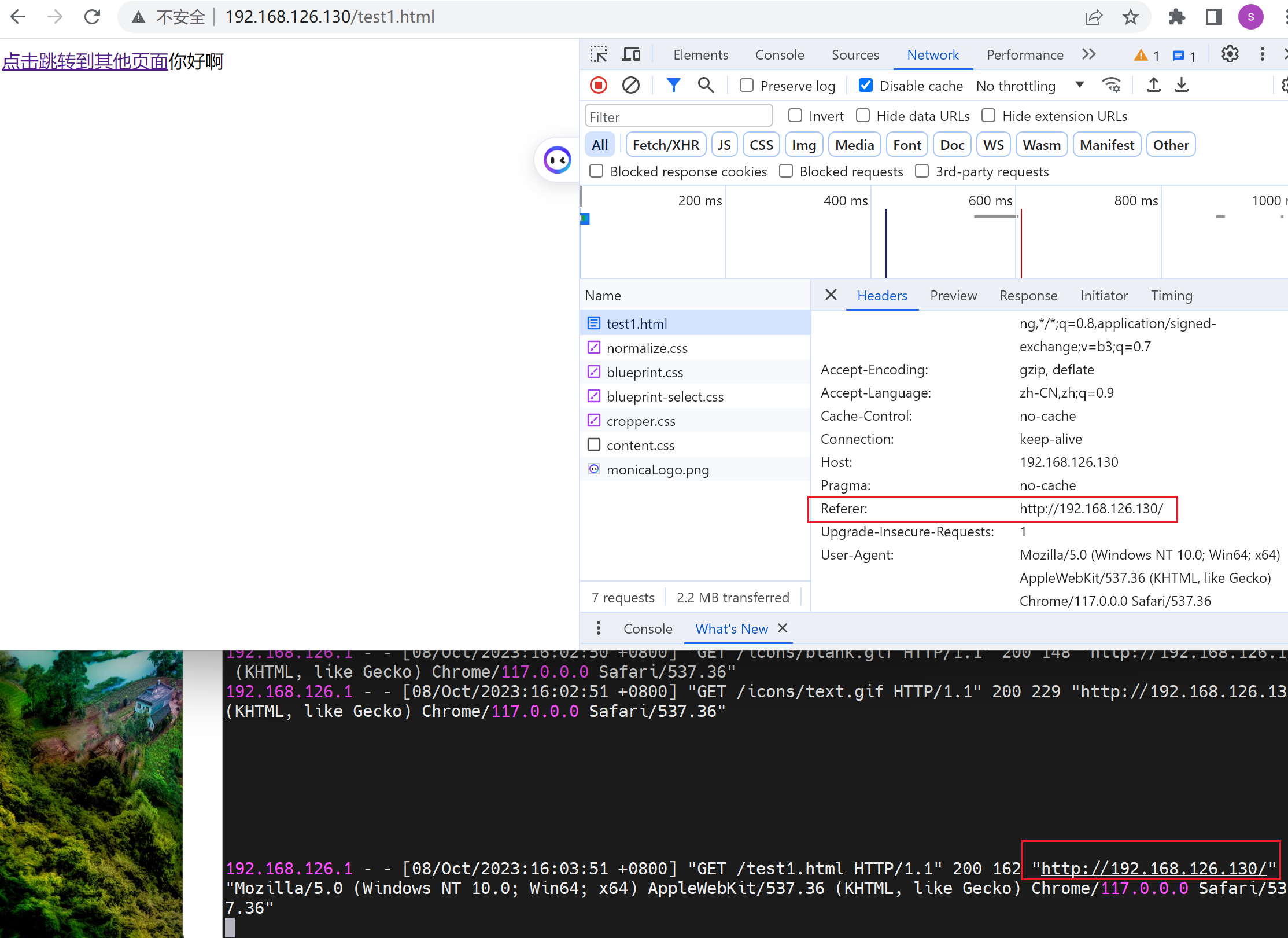The height and width of the screenshot is (938, 1288).
Task: Check Hide data URLs option
Action: [x=863, y=116]
